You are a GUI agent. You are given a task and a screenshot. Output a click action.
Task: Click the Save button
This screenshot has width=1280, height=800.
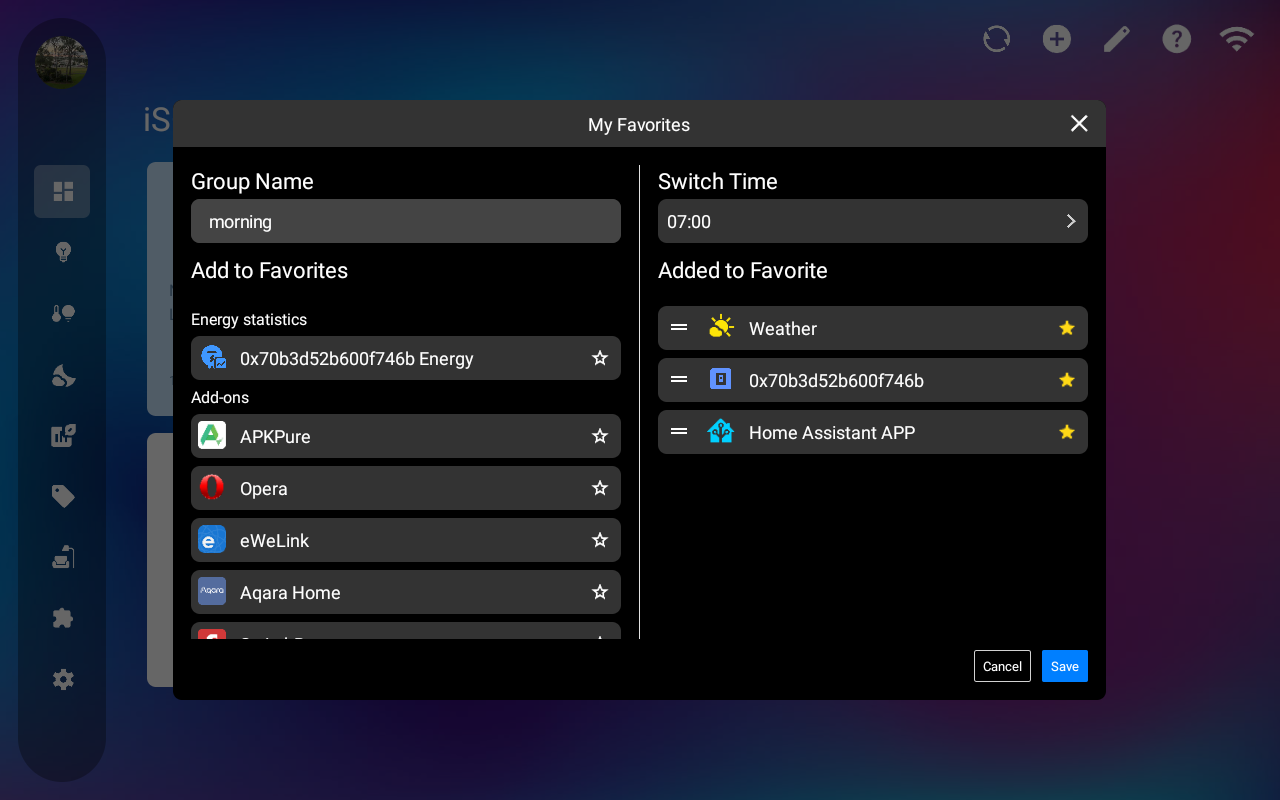(x=1064, y=666)
